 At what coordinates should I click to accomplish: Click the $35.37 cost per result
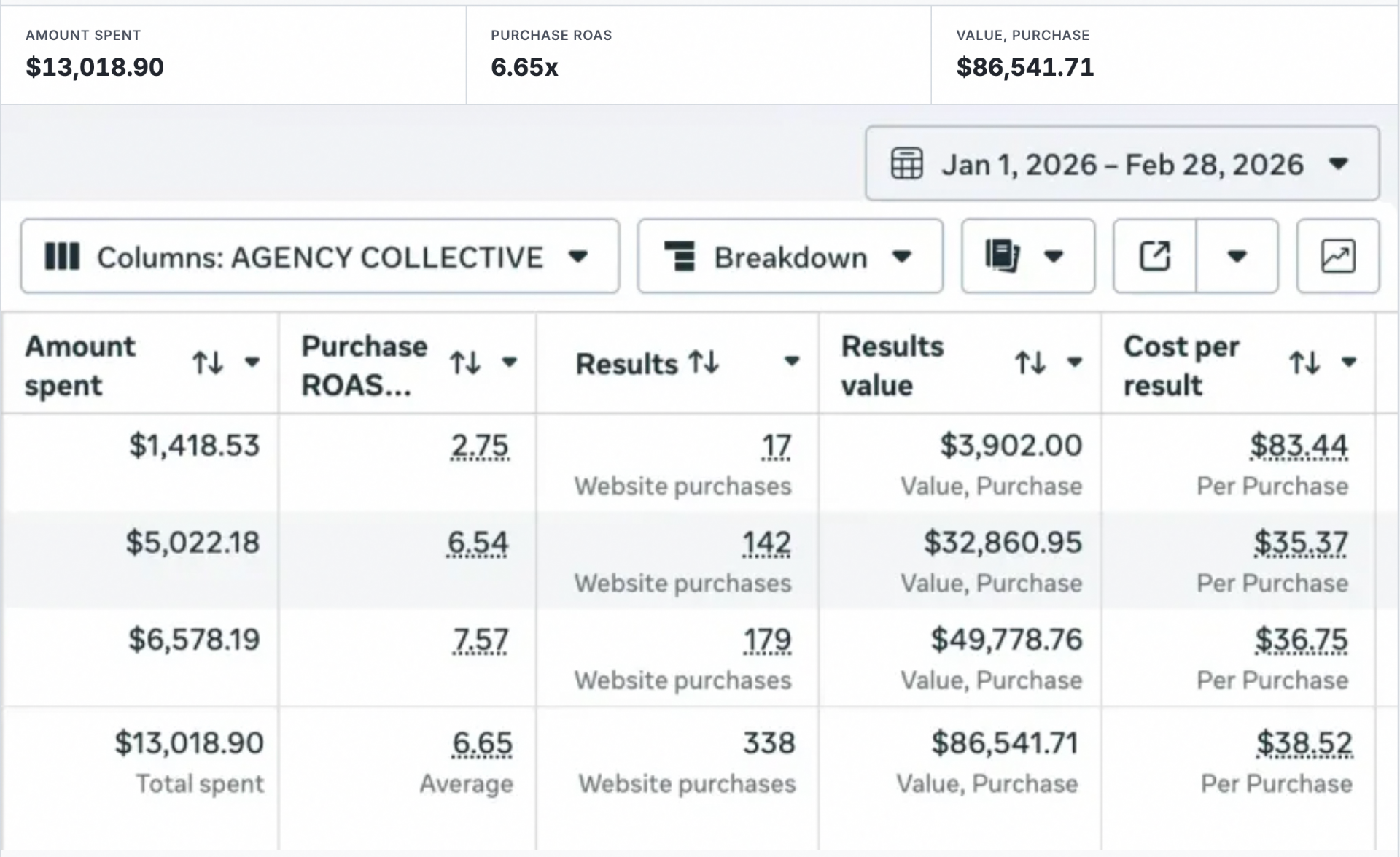click(1301, 542)
